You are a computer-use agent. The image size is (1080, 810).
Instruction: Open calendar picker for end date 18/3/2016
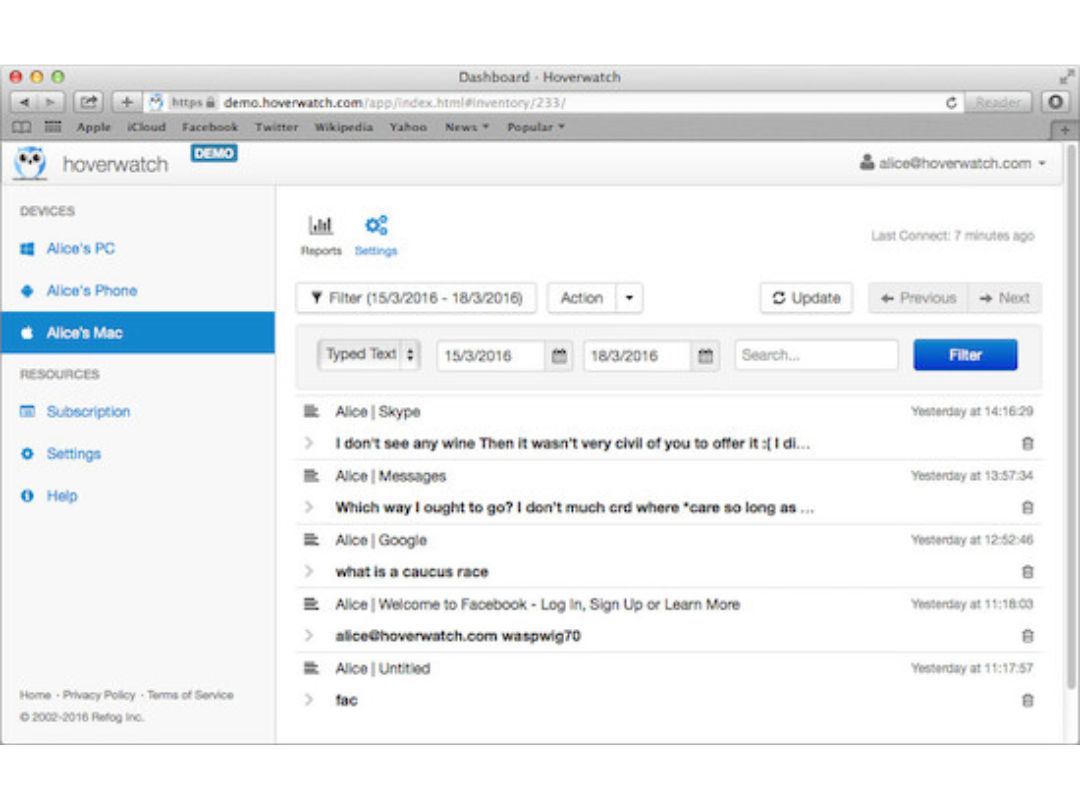pyautogui.click(x=705, y=356)
